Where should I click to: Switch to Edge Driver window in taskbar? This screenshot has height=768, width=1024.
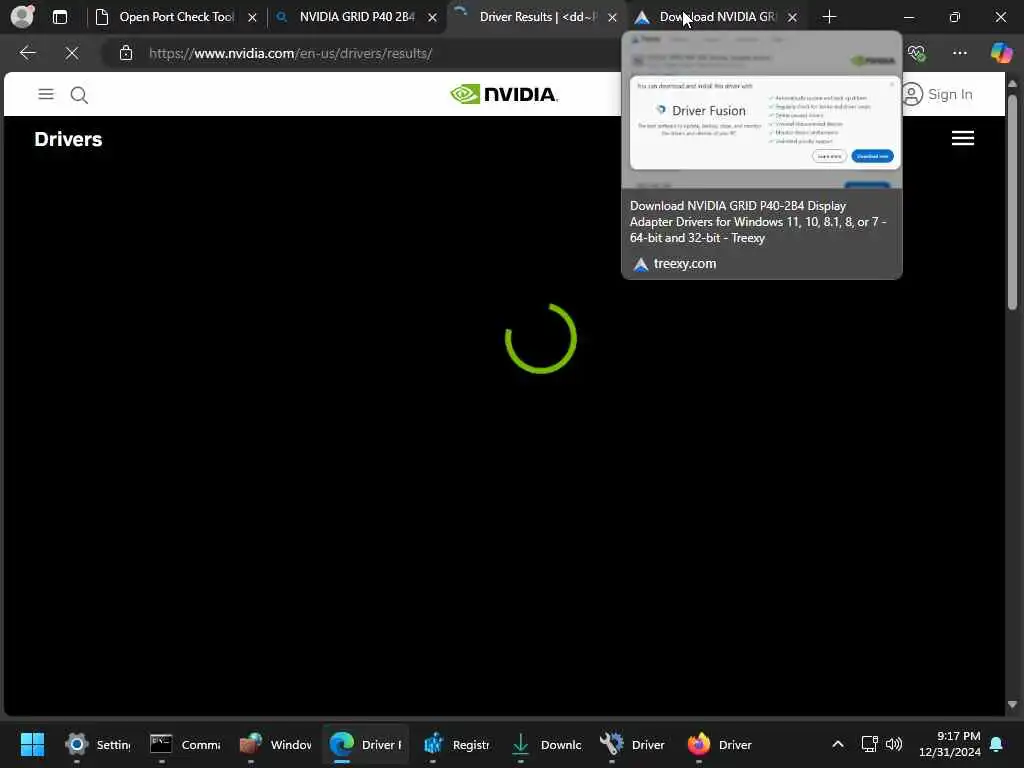click(x=366, y=744)
